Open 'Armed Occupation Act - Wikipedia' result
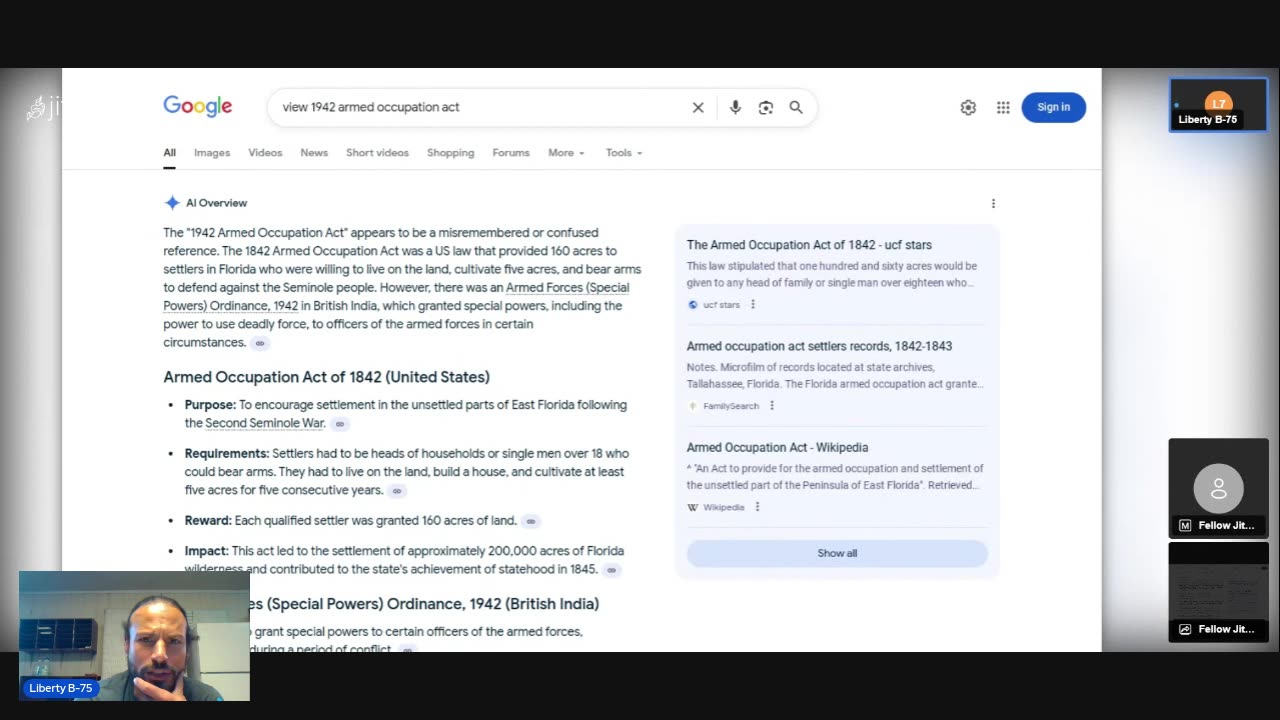The image size is (1280, 720). [x=777, y=447]
